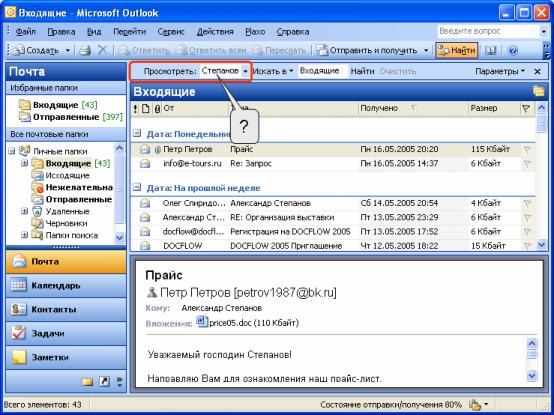This screenshot has height=415, width=554.
Task: Click the send/receive status icon in the status bar
Action: [475, 404]
